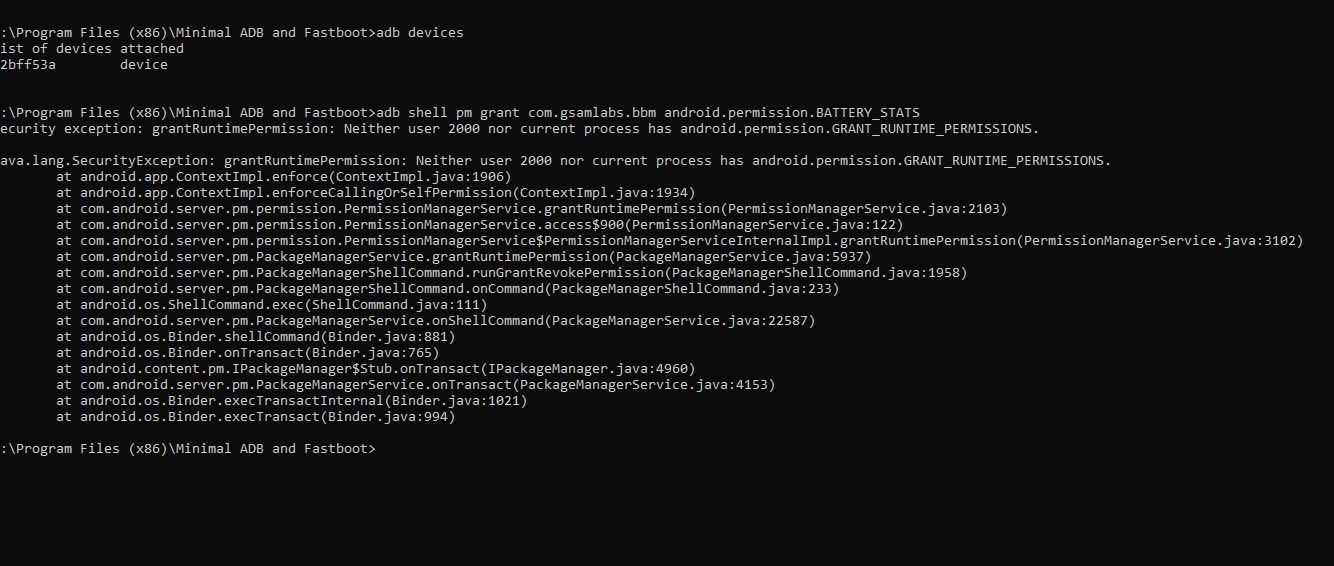Click the 'Security exception' error line
Image resolution: width=1334 pixels, height=566 pixels.
pyautogui.click(x=520, y=129)
